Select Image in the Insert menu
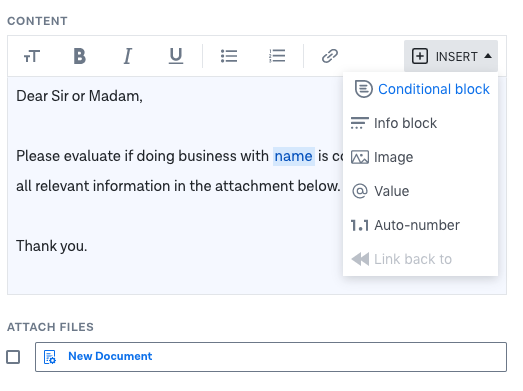The image size is (523, 391). point(382,157)
